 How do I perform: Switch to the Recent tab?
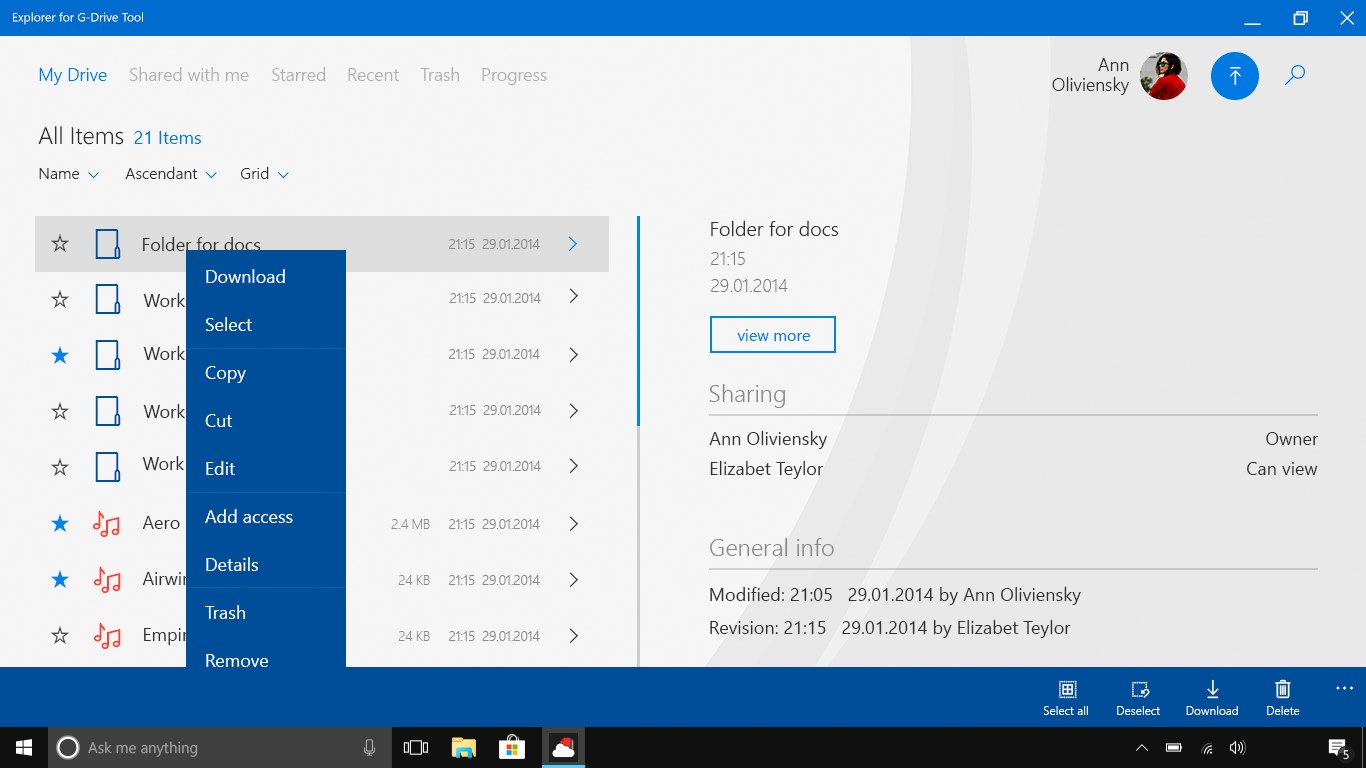373,75
